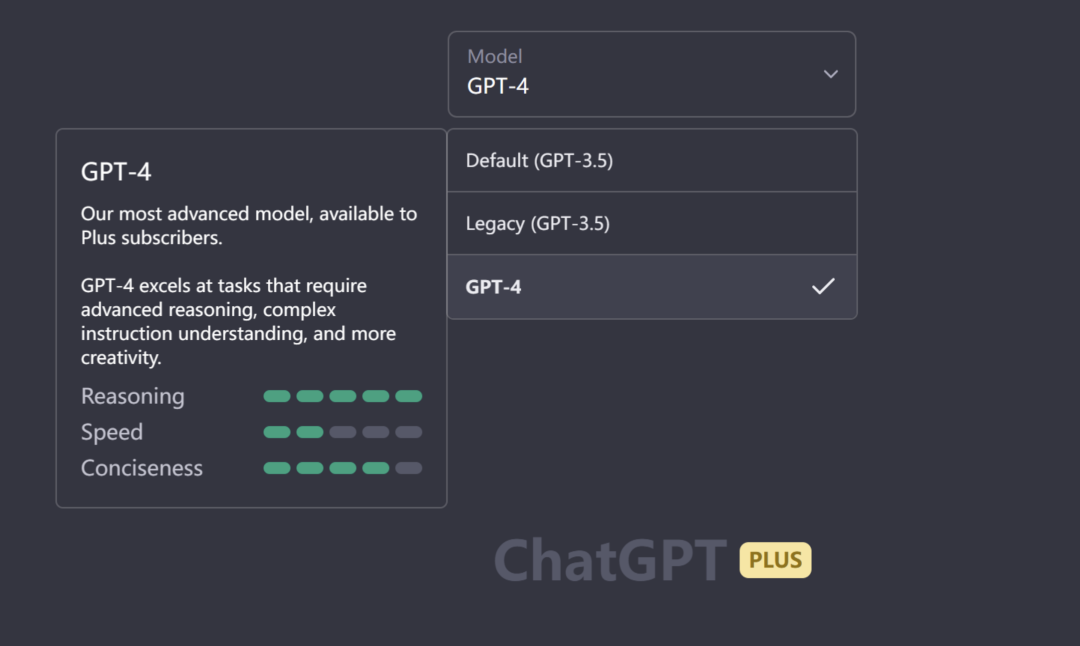Click the last green Reasoning rating pill
Screen dimensions: 1080x646
coord(408,396)
